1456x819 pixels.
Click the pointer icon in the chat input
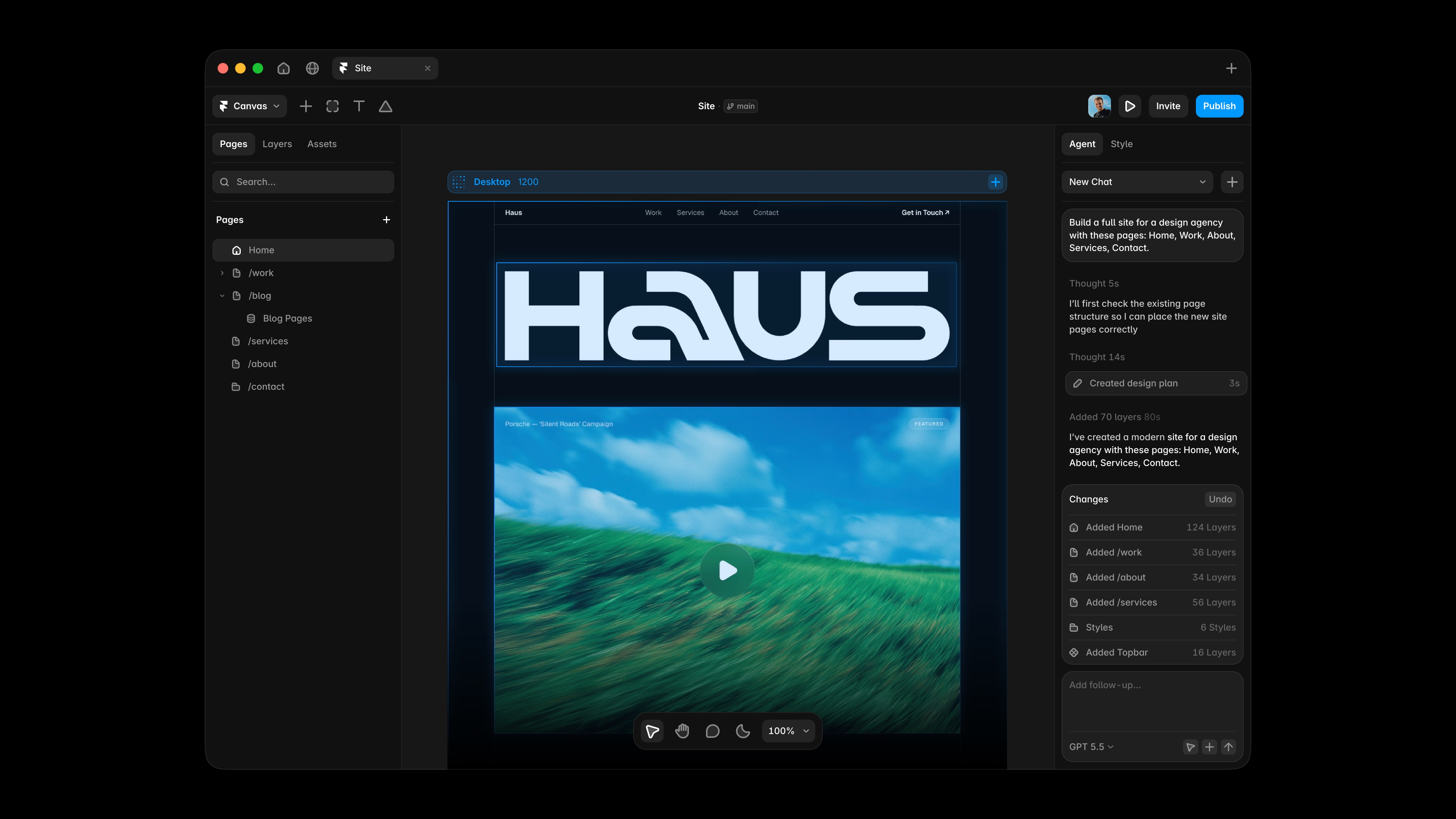[1190, 747]
